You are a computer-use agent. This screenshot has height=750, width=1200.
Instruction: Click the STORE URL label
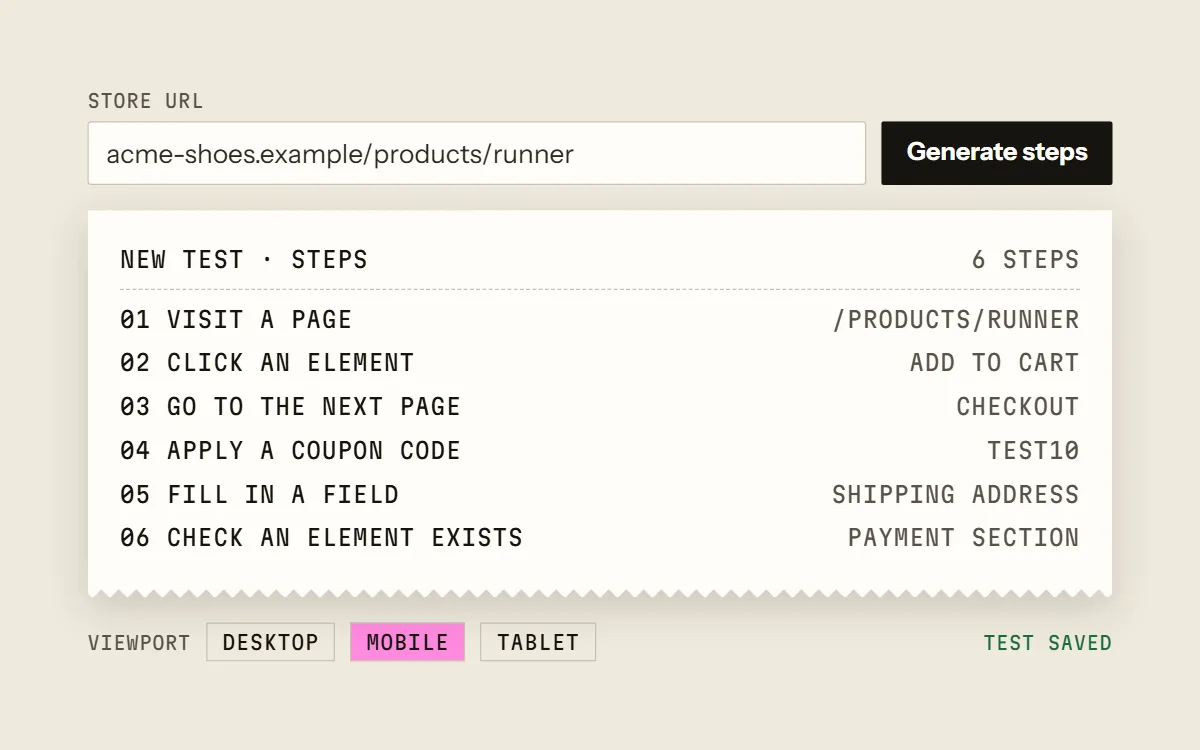tap(146, 101)
